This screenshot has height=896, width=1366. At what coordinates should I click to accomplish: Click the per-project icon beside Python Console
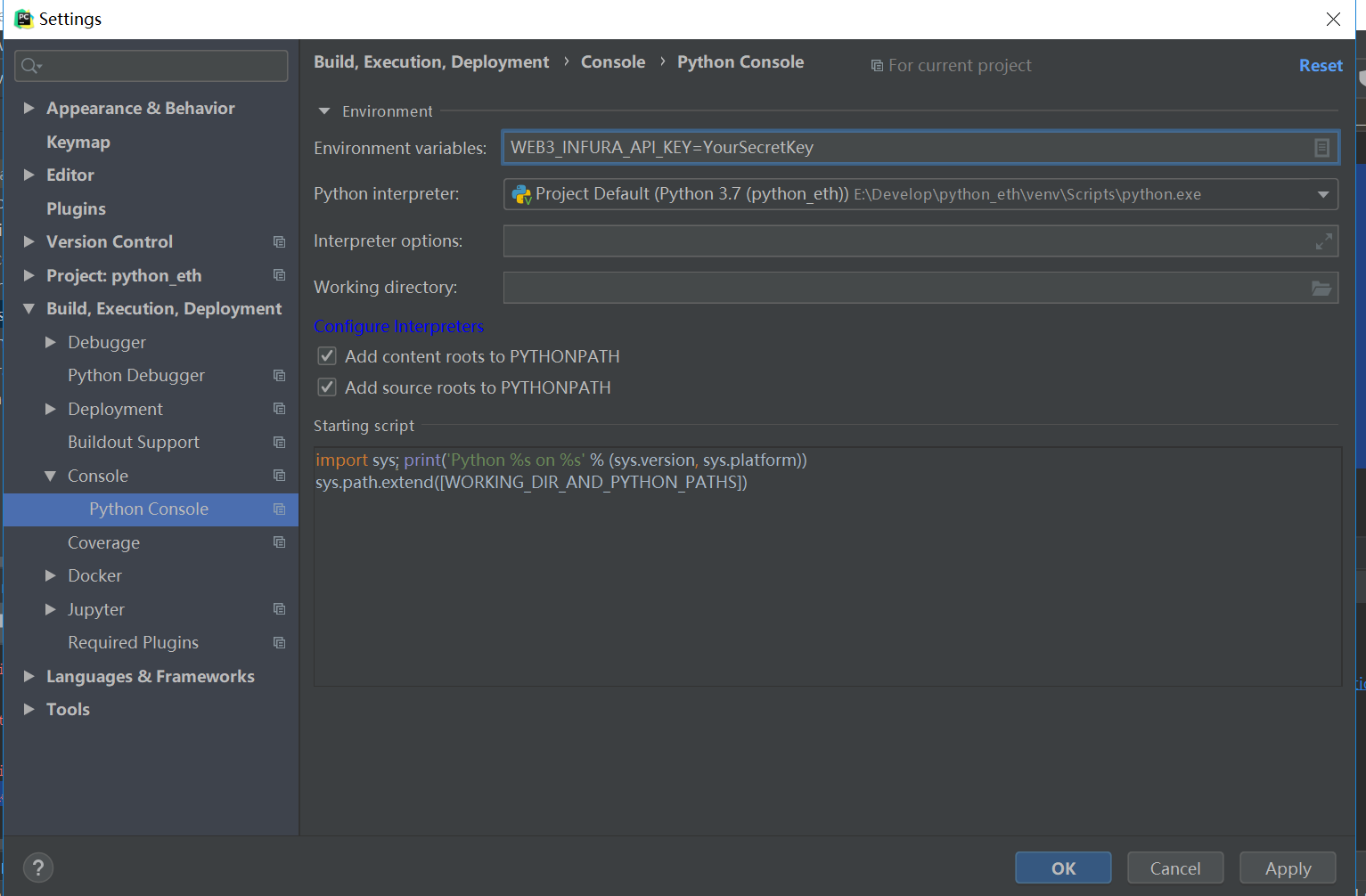(x=279, y=509)
